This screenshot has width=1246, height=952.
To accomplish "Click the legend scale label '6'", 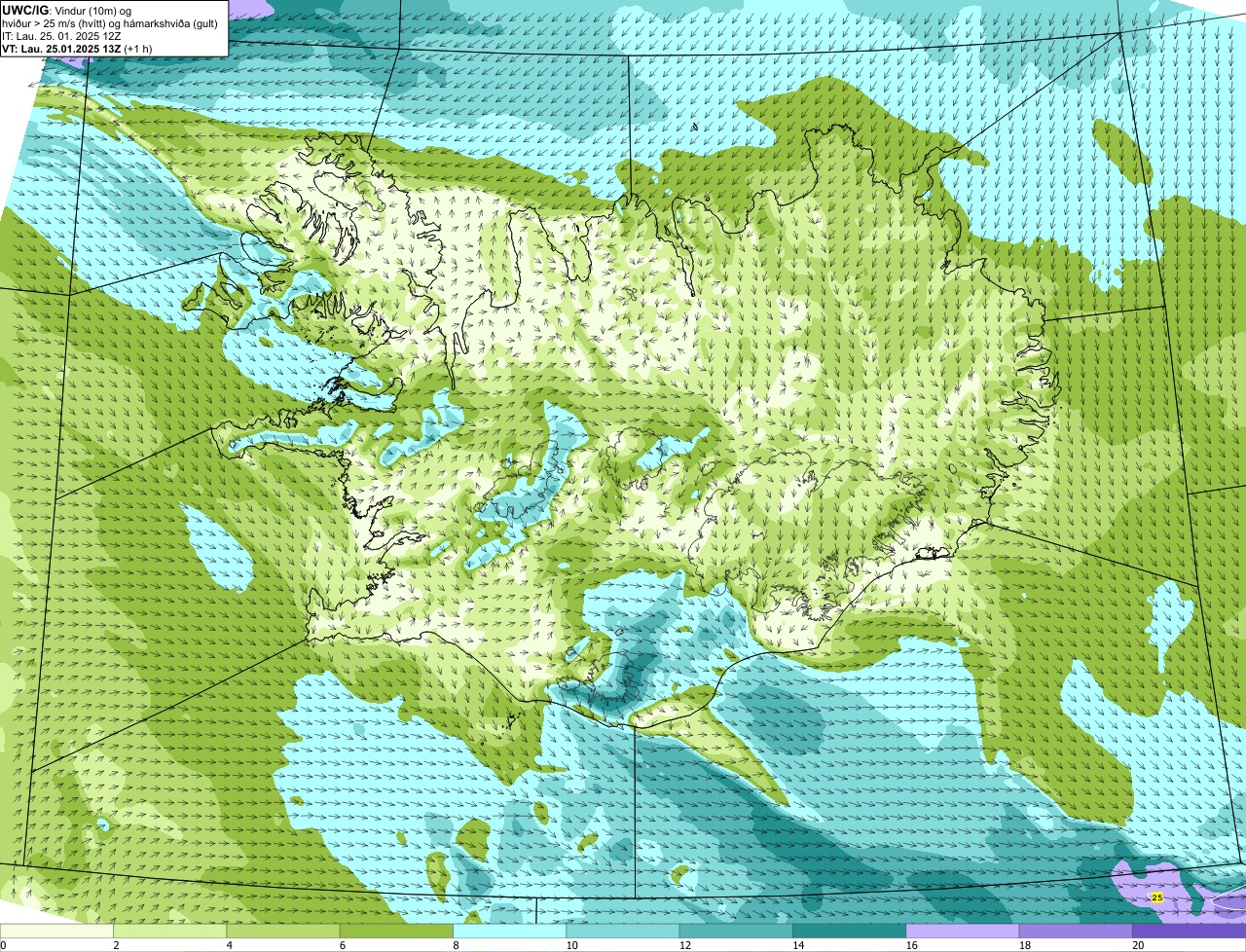I will (343, 945).
